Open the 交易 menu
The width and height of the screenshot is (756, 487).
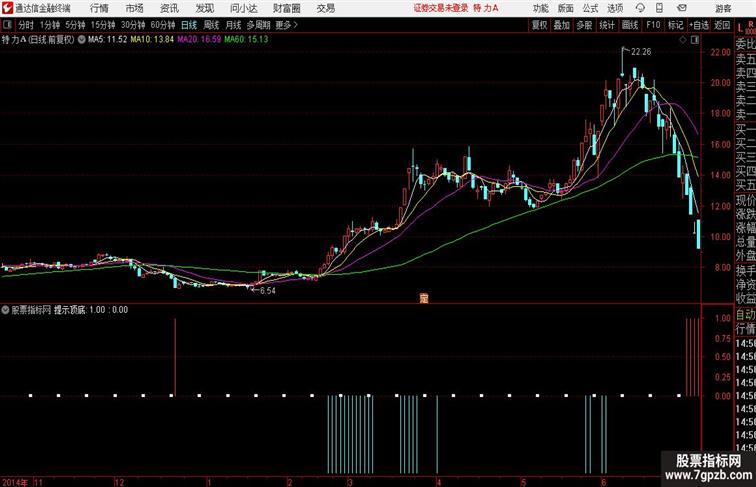coord(325,8)
